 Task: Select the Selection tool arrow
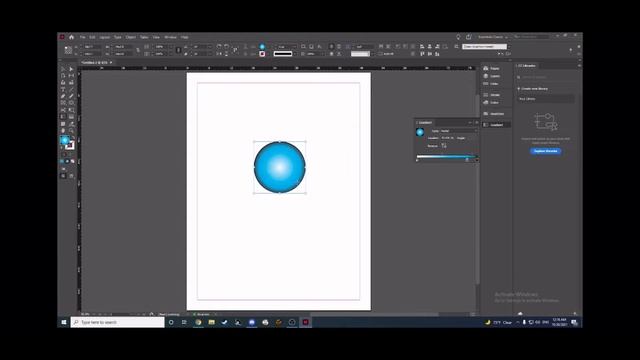coord(63,69)
